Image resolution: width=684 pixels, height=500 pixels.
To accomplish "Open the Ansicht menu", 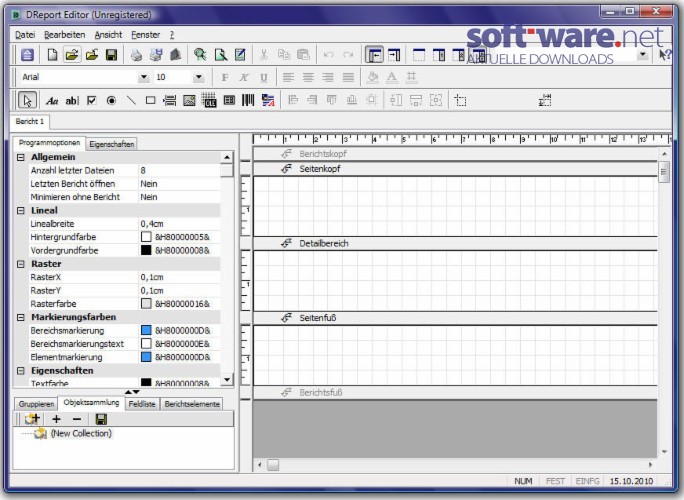I will 108,35.
